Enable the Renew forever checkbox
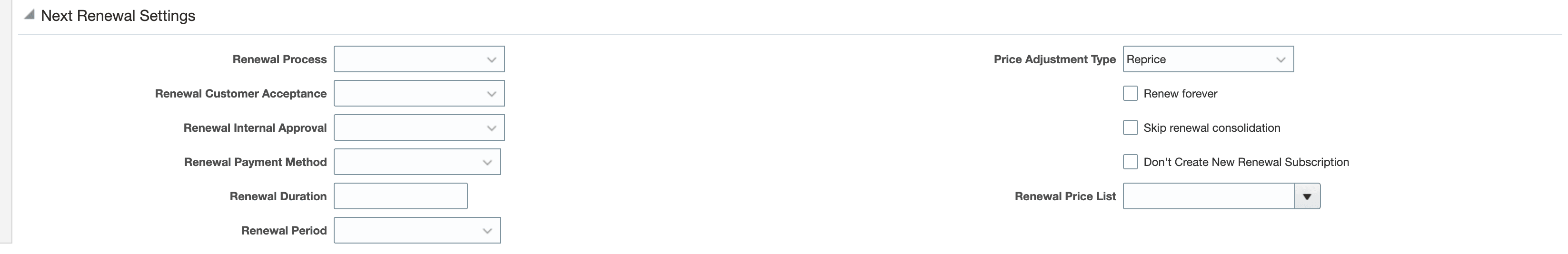The image size is (1568, 254). (1131, 94)
